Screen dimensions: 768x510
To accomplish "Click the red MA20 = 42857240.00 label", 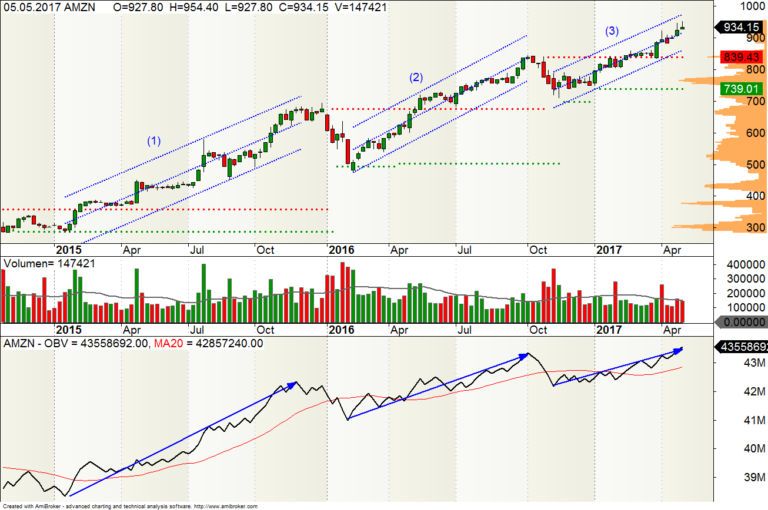I will tap(209, 343).
